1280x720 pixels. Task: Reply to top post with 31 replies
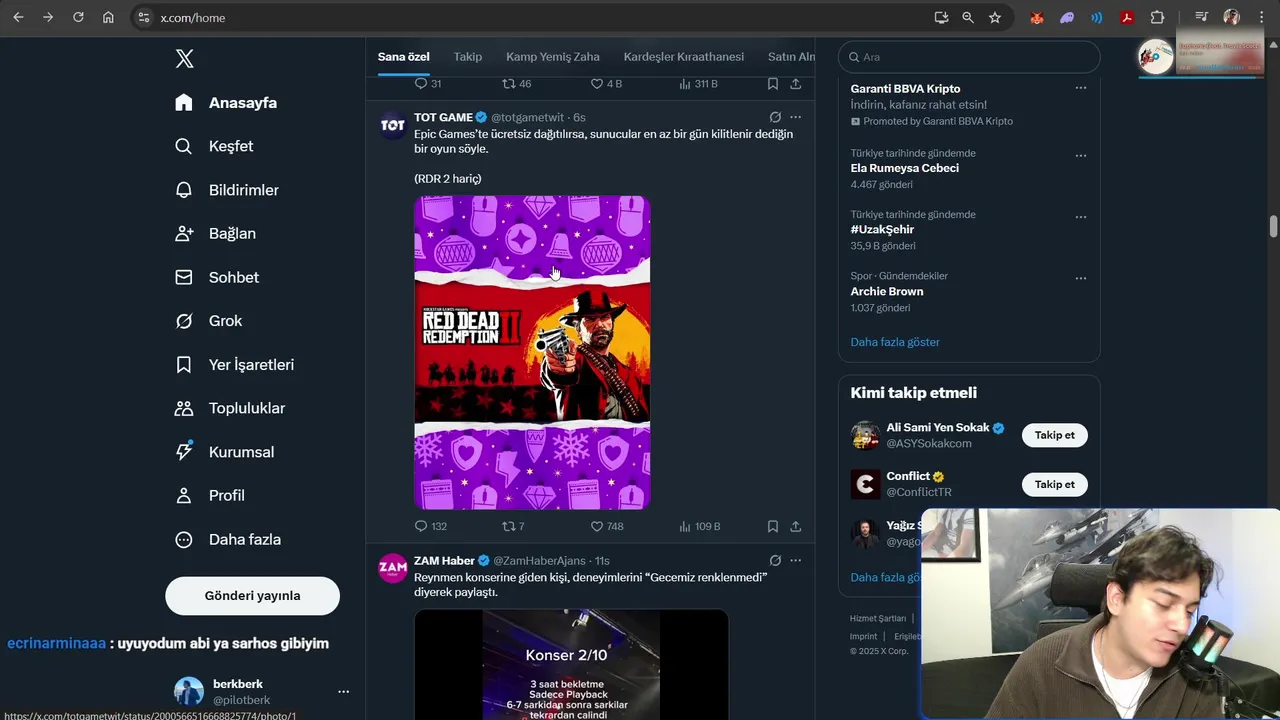[428, 84]
